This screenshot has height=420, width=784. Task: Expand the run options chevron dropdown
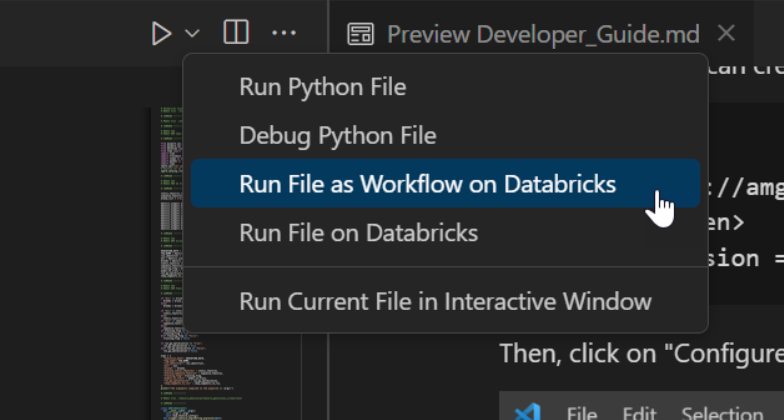(x=192, y=34)
